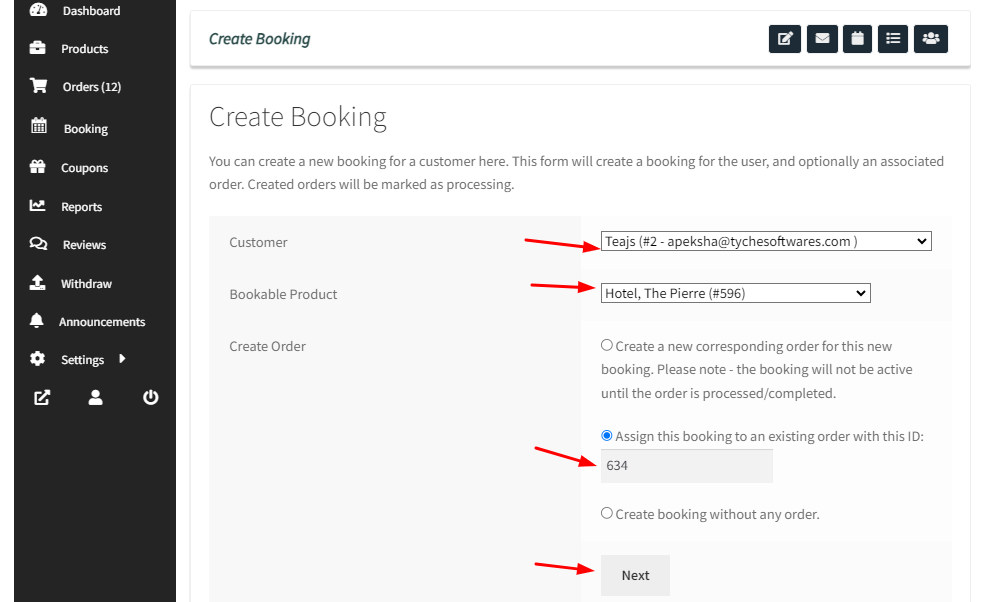Image resolution: width=988 pixels, height=602 pixels.
Task: Open Announcements menu item
Action: click(102, 321)
